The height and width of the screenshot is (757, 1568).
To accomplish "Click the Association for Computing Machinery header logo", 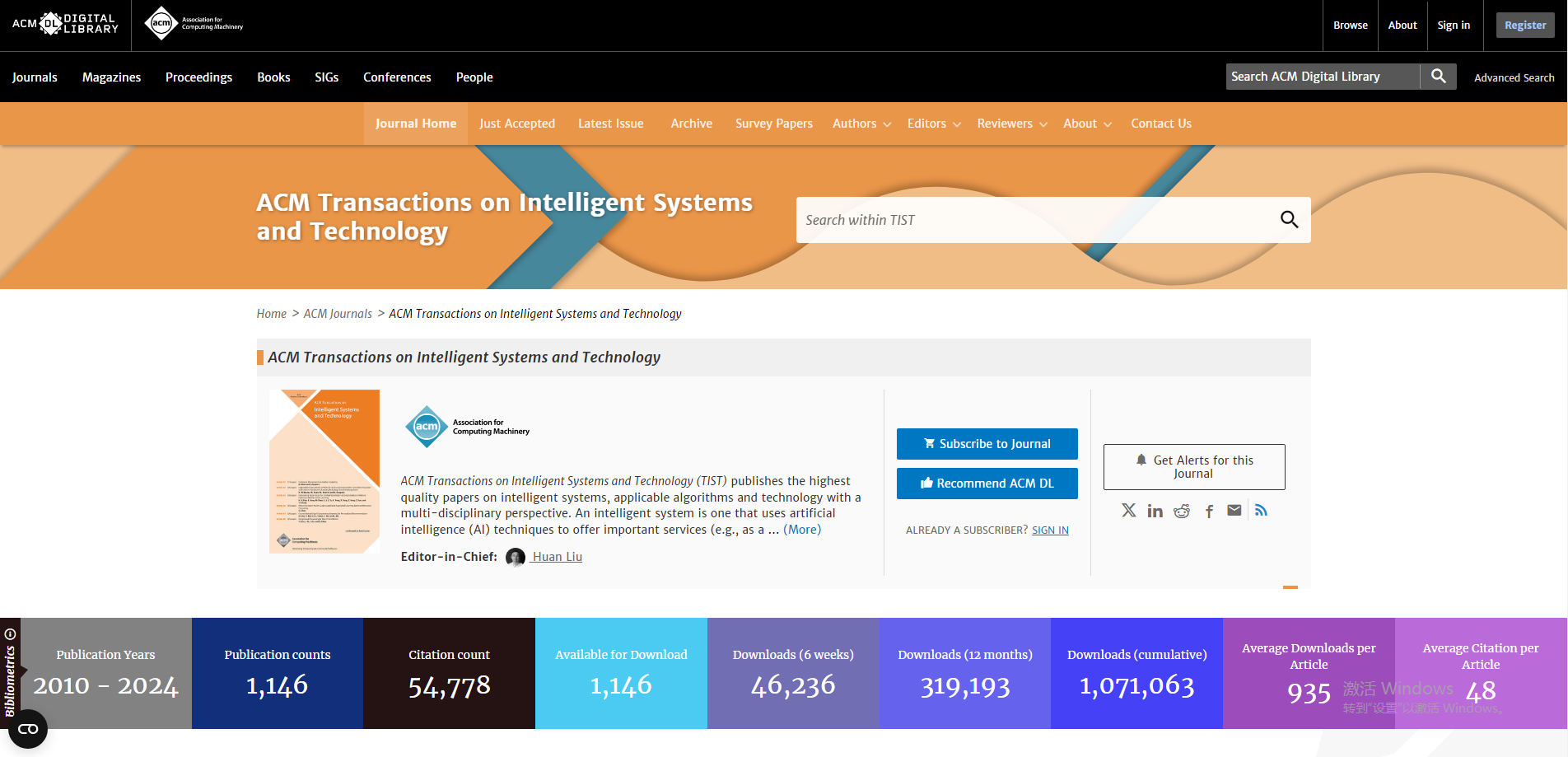I will click(194, 23).
